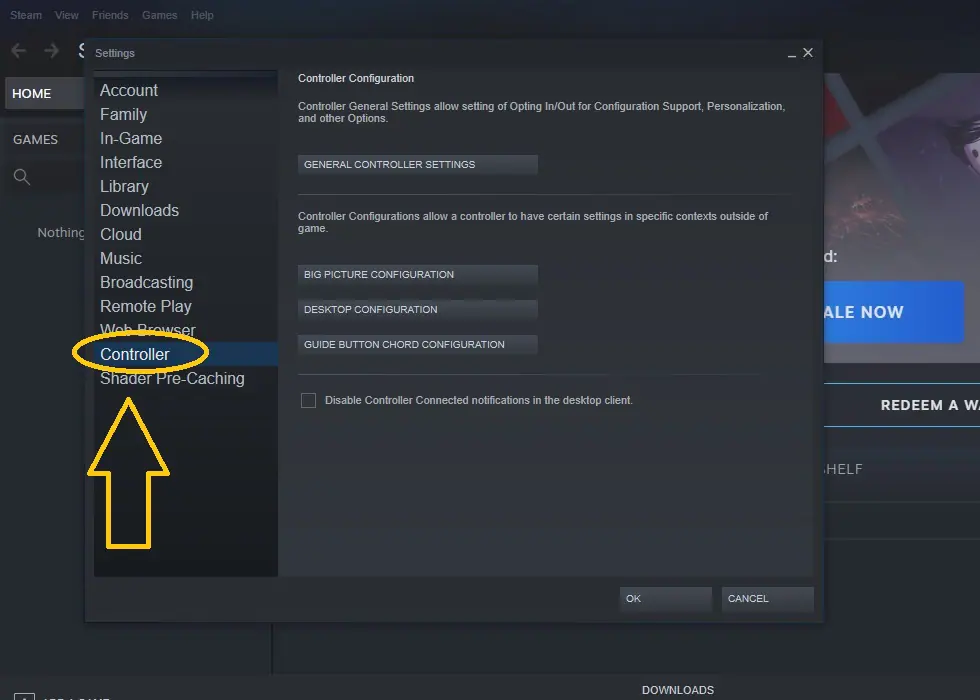Viewport: 980px width, 700px height.
Task: Open the Friends menu
Action: 110,15
